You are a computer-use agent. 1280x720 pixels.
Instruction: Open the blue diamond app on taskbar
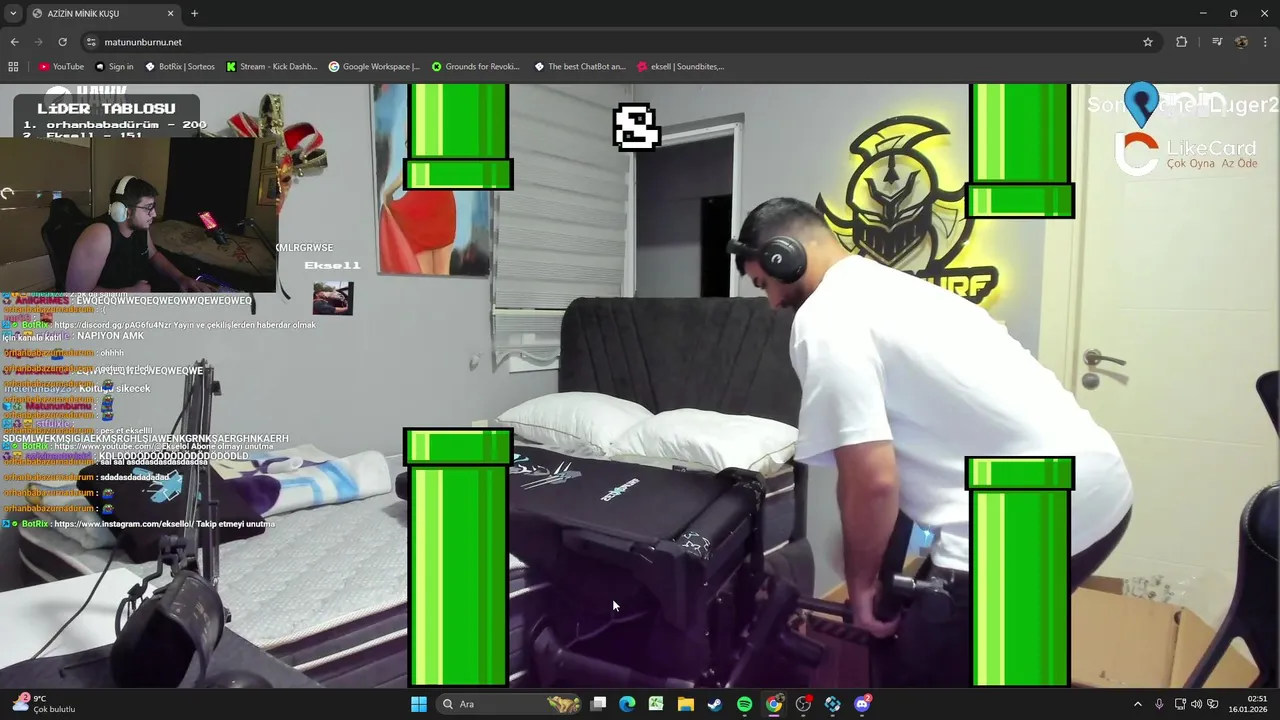(833, 704)
